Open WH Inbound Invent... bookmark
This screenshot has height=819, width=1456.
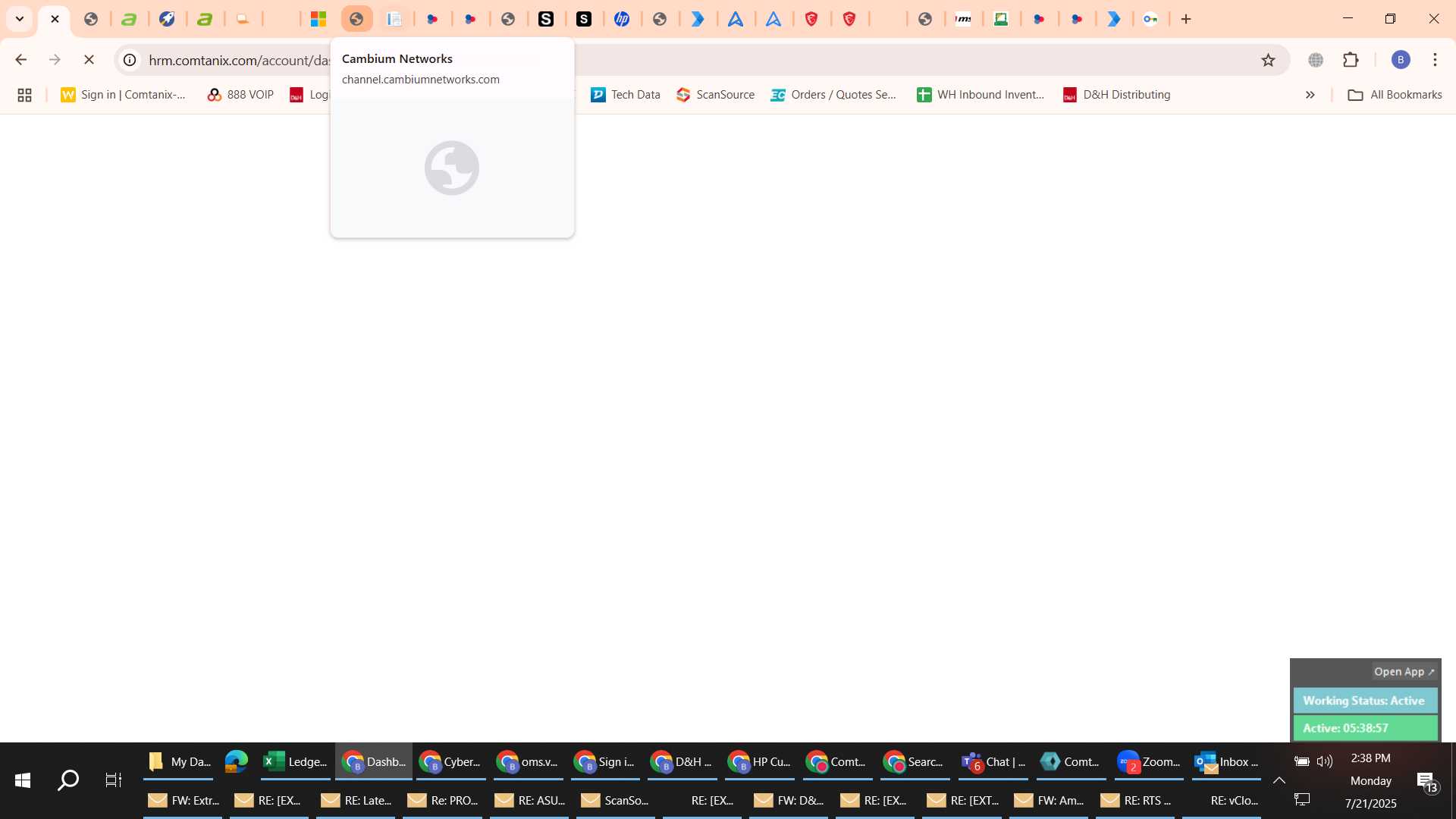pyautogui.click(x=981, y=95)
